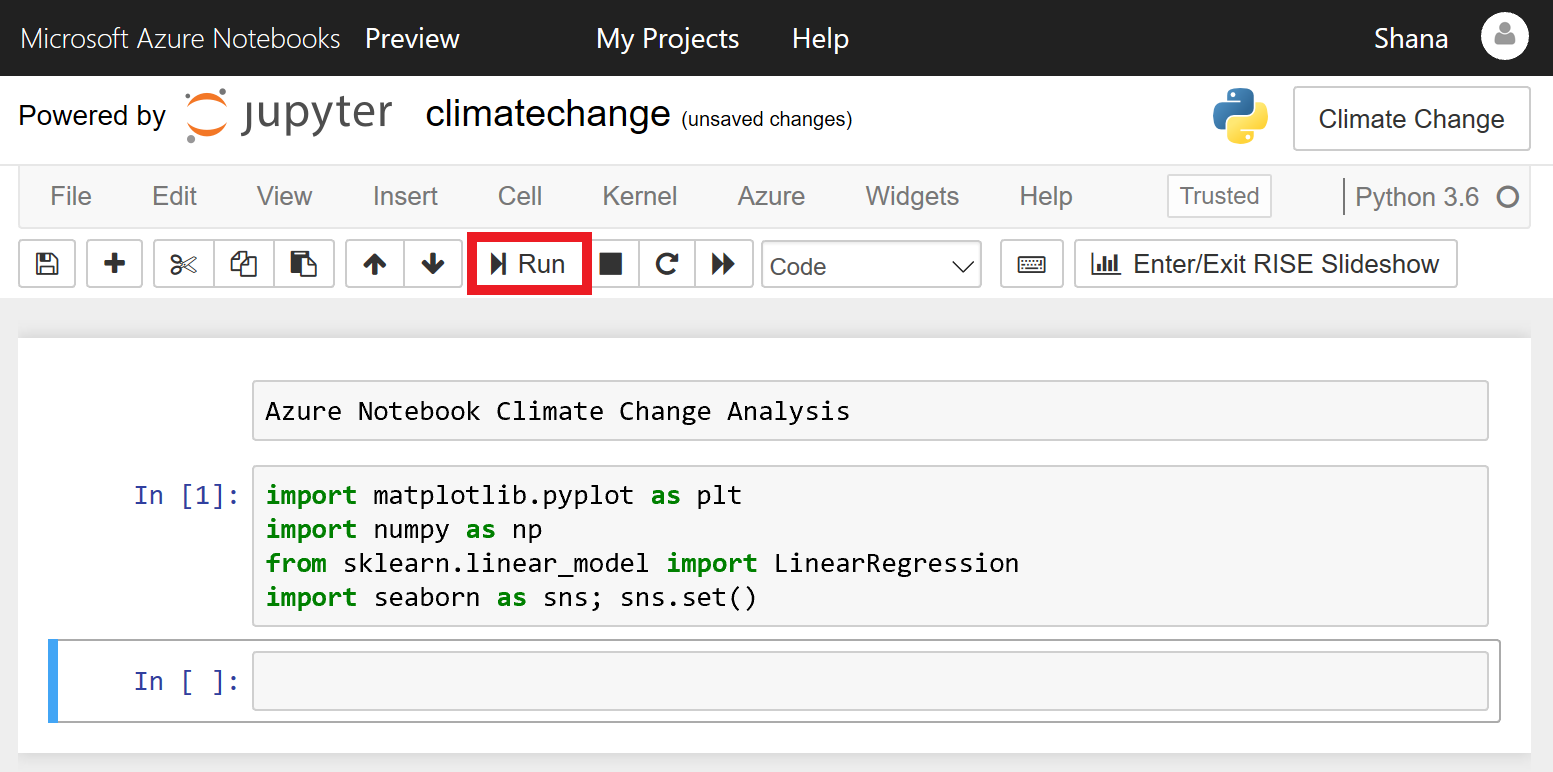Move selected cell up with the arrow

(x=375, y=264)
